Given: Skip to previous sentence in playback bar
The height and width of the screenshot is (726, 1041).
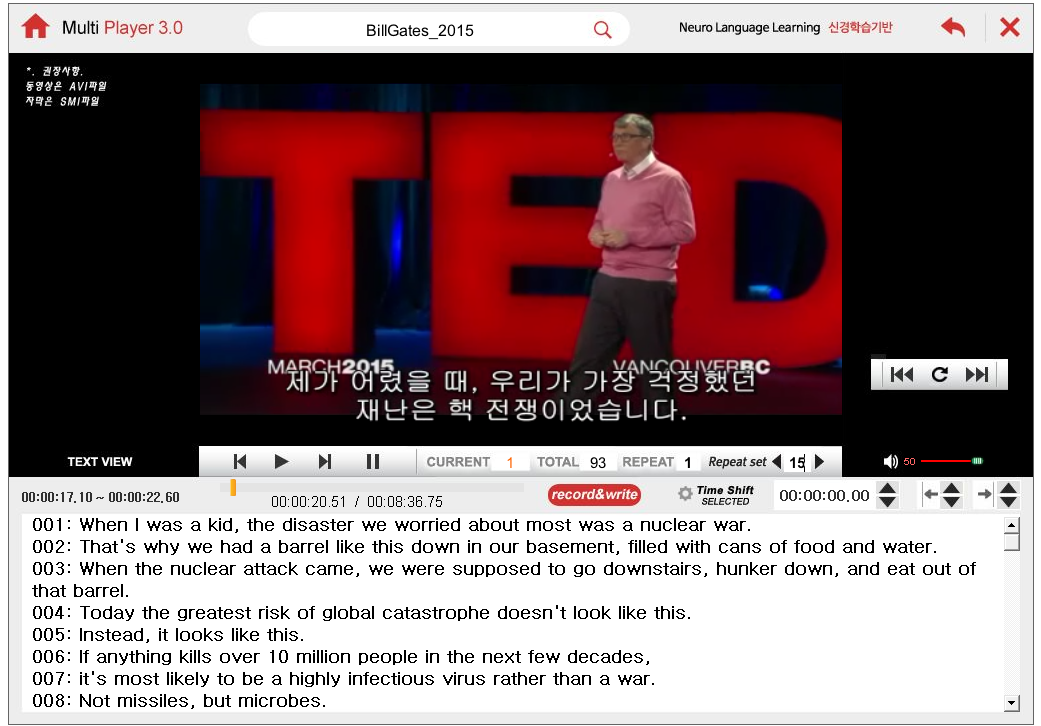Looking at the screenshot, I should (x=240, y=461).
